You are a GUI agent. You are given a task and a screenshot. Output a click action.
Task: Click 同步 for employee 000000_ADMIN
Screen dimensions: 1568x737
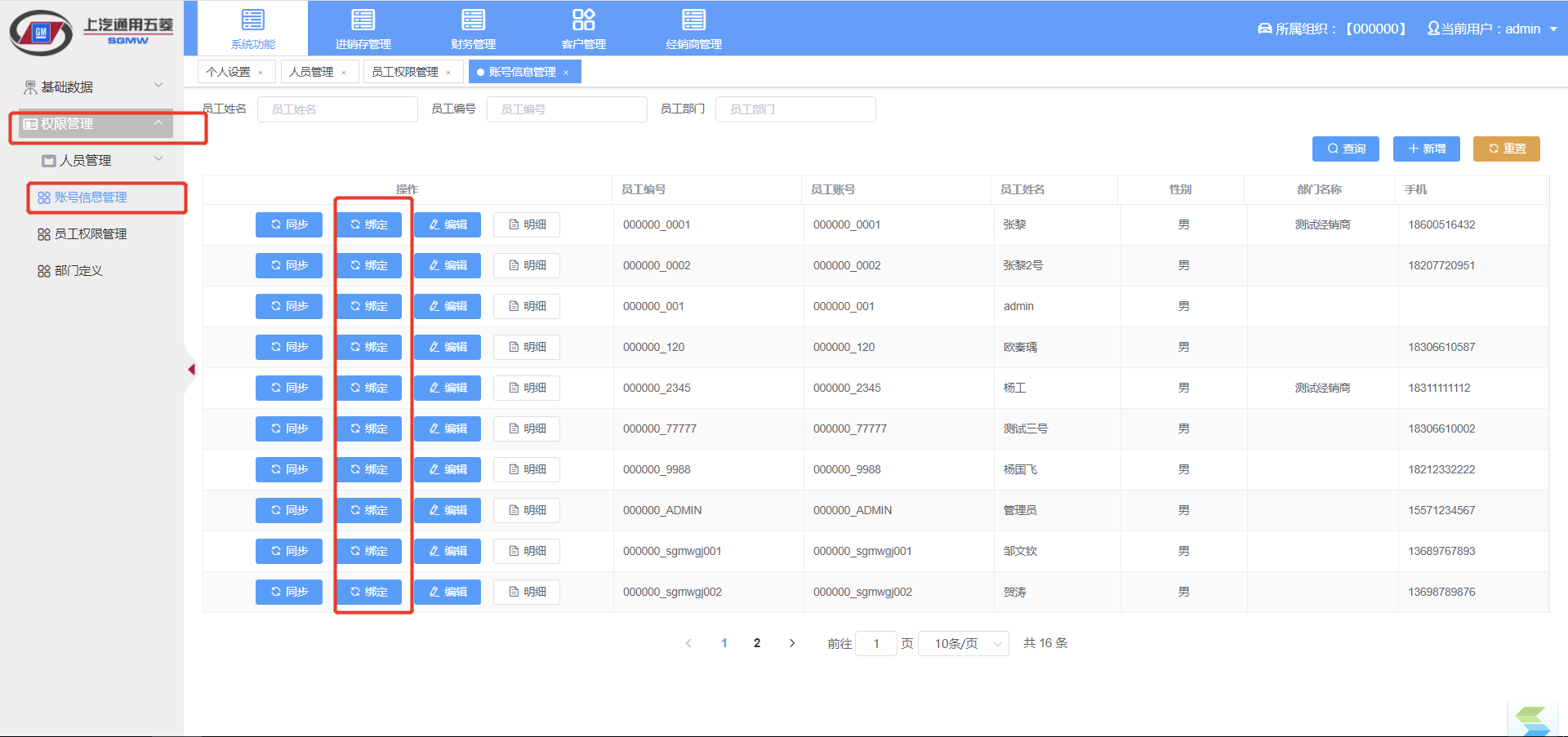pos(289,510)
